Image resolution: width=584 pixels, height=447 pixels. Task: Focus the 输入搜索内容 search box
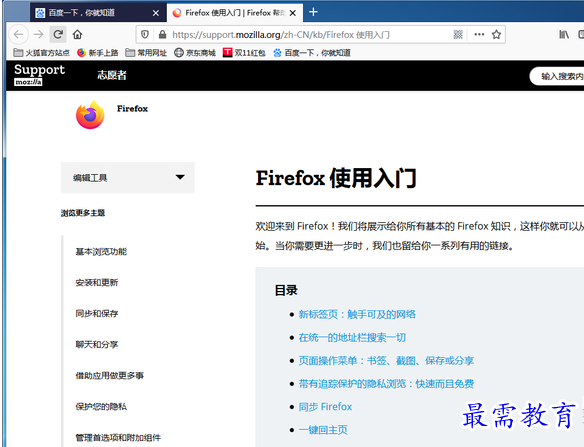(x=557, y=76)
